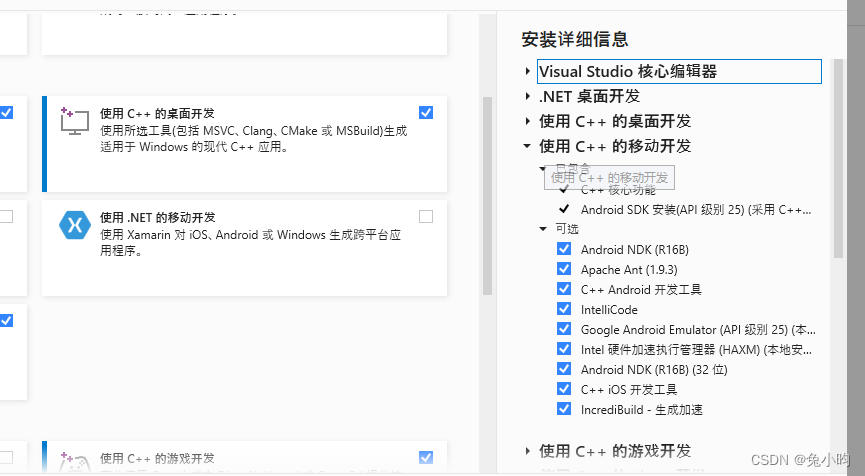Image resolution: width=865 pixels, height=476 pixels.
Task: Click the MSVC, Clang, CMake description text
Action: tap(254, 139)
